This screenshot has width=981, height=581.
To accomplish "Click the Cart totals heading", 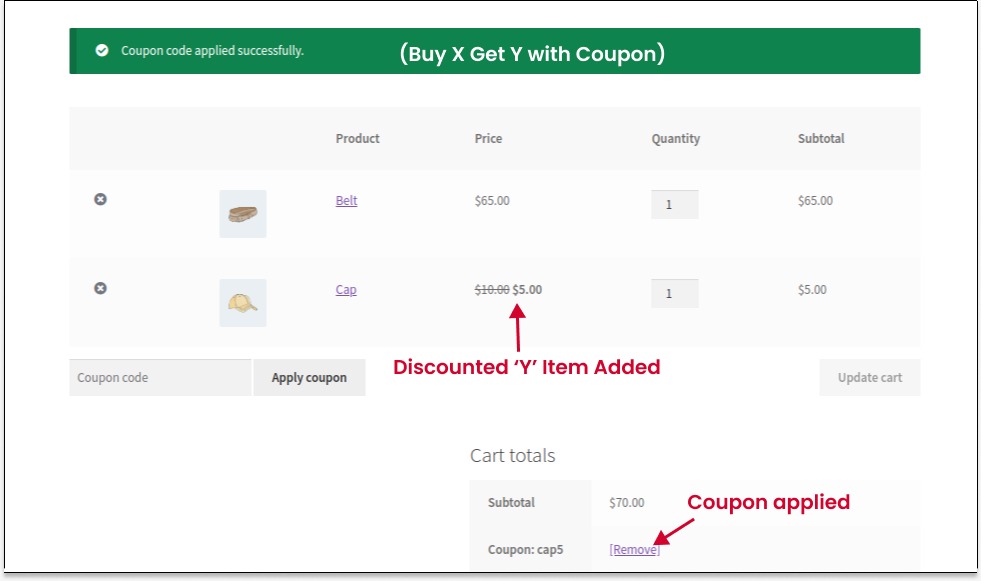I will (x=513, y=456).
